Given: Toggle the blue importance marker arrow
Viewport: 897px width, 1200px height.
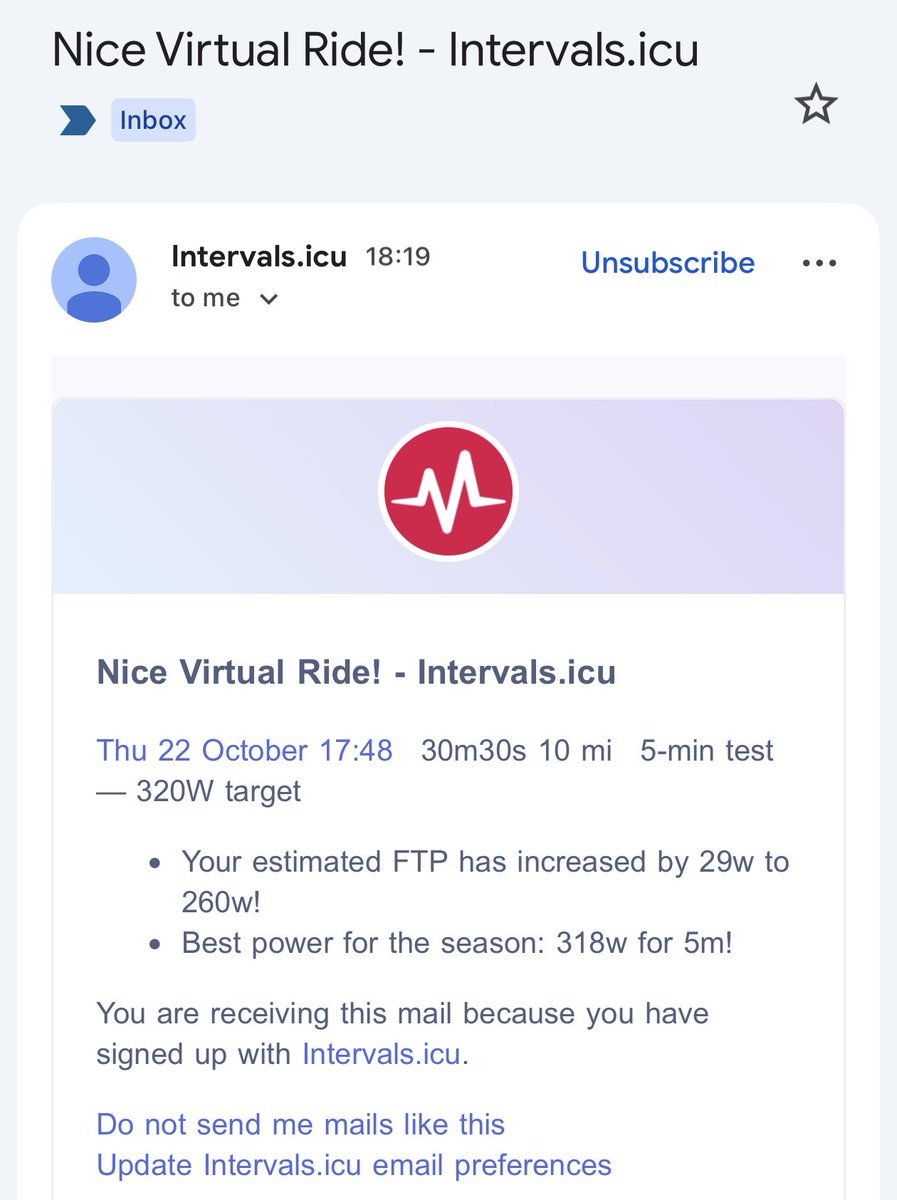Looking at the screenshot, I should 77,121.
